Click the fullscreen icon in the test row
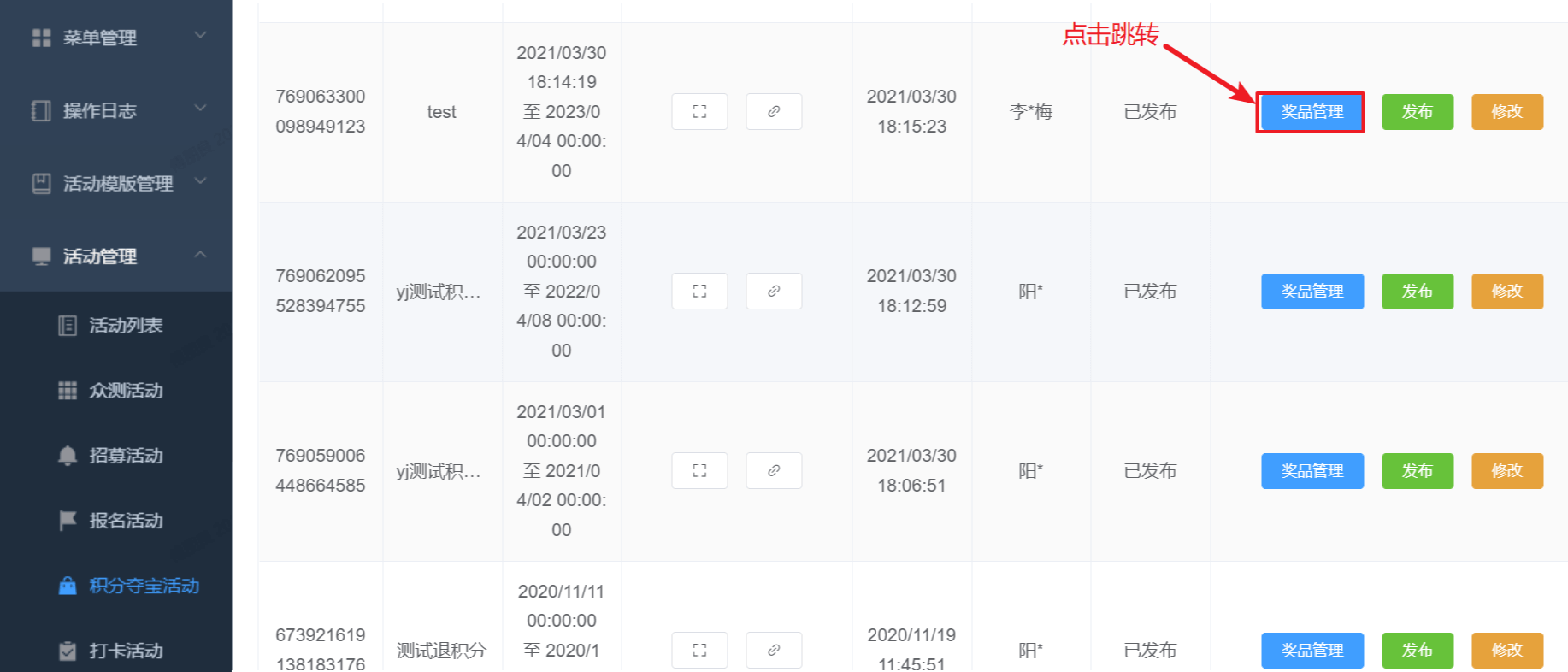The width and height of the screenshot is (1568, 672). (x=699, y=112)
